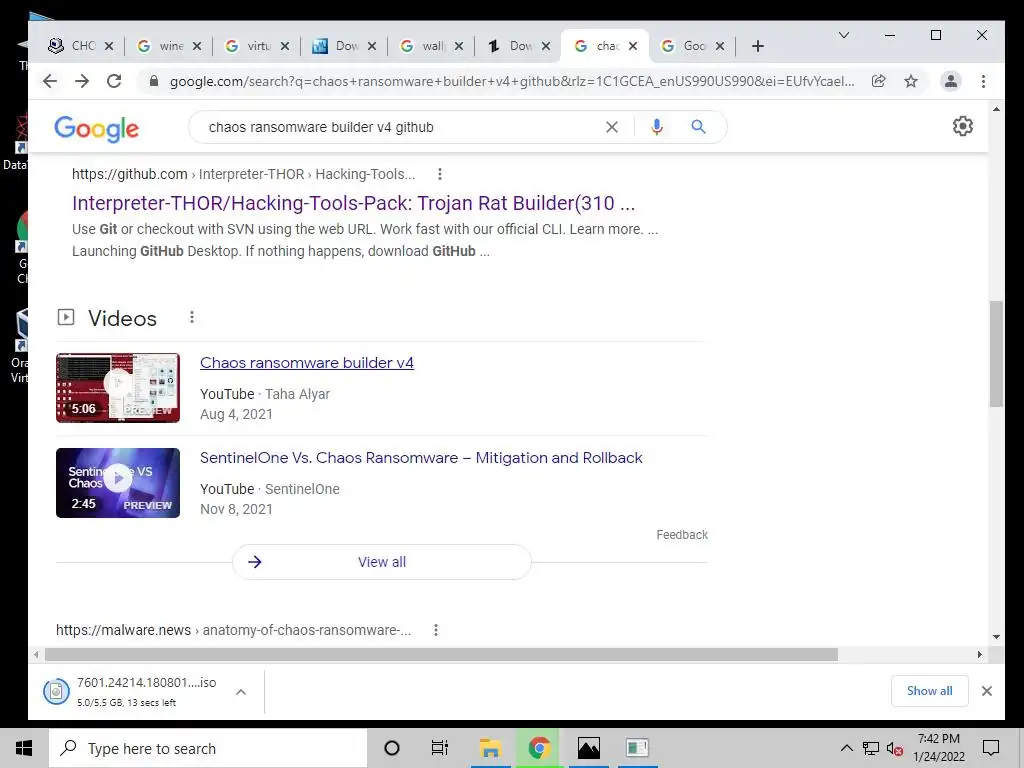
Task: Open File Explorer from taskbar
Action: (x=490, y=748)
